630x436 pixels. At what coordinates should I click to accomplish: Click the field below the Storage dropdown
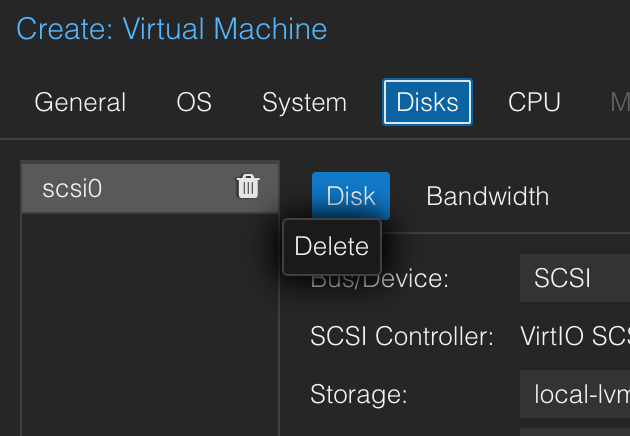coord(575,432)
